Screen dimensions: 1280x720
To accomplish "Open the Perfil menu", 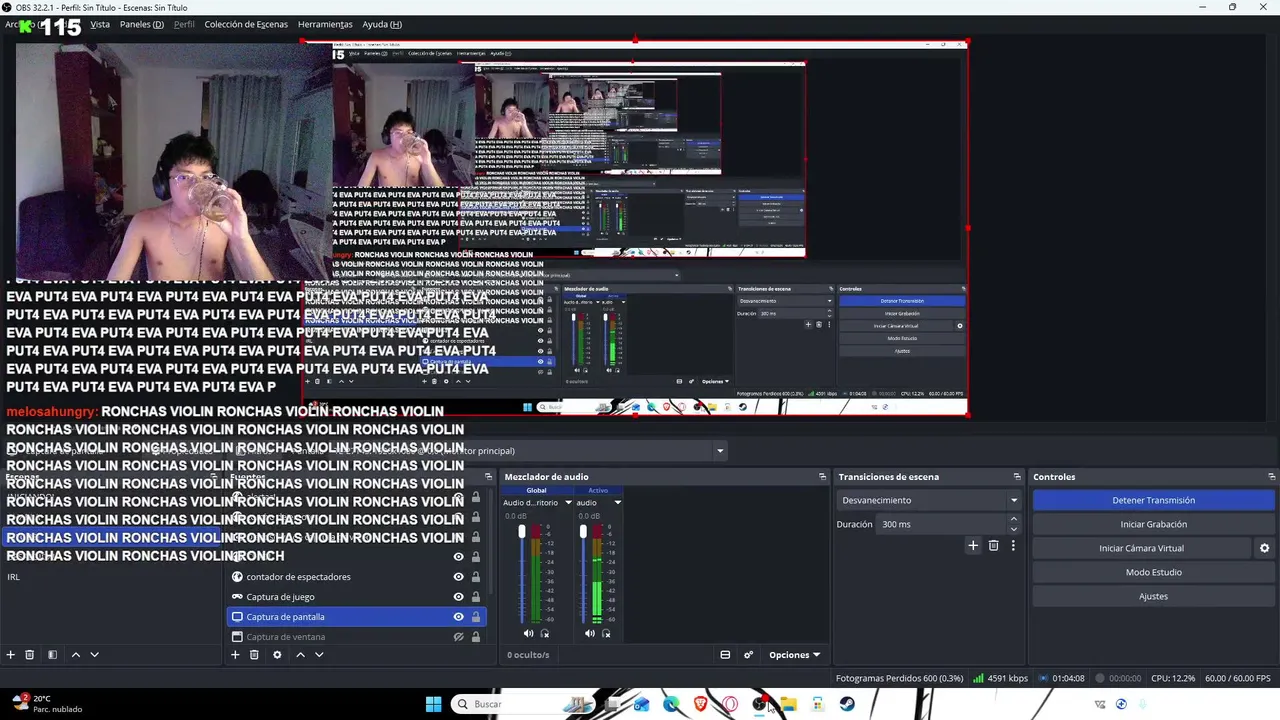I will [x=184, y=24].
